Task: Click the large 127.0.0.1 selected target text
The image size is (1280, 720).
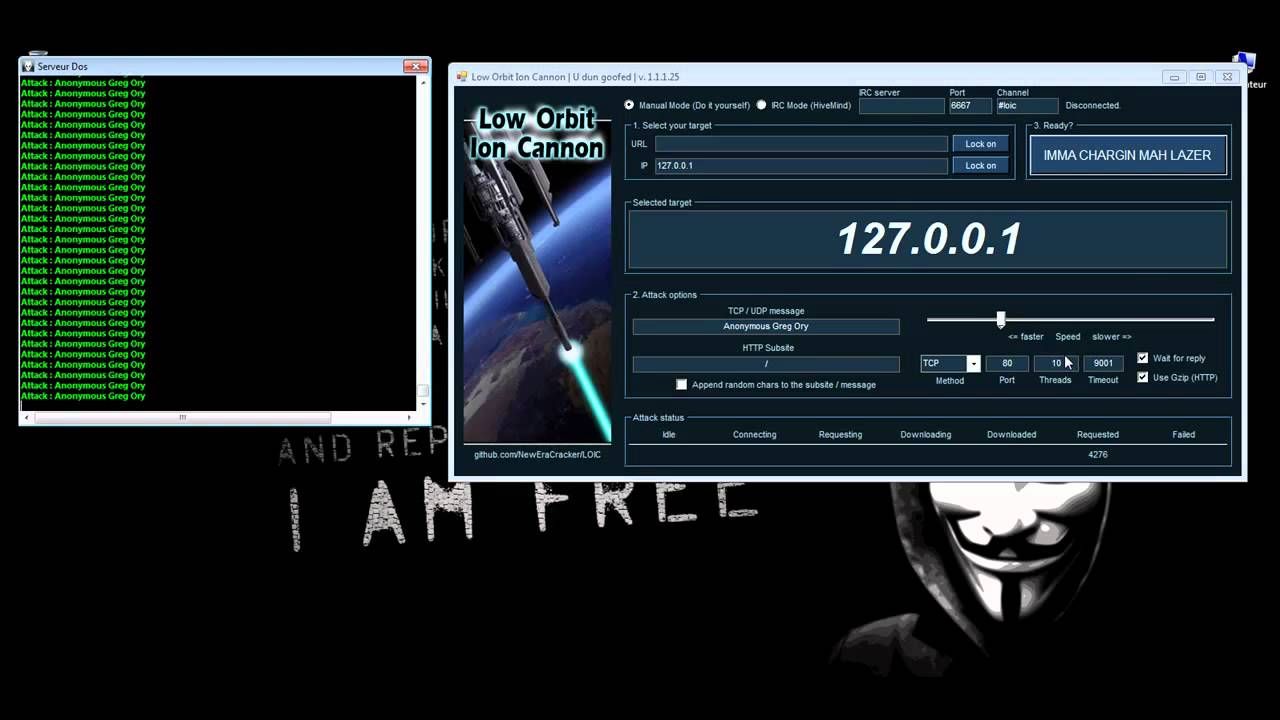Action: click(929, 239)
